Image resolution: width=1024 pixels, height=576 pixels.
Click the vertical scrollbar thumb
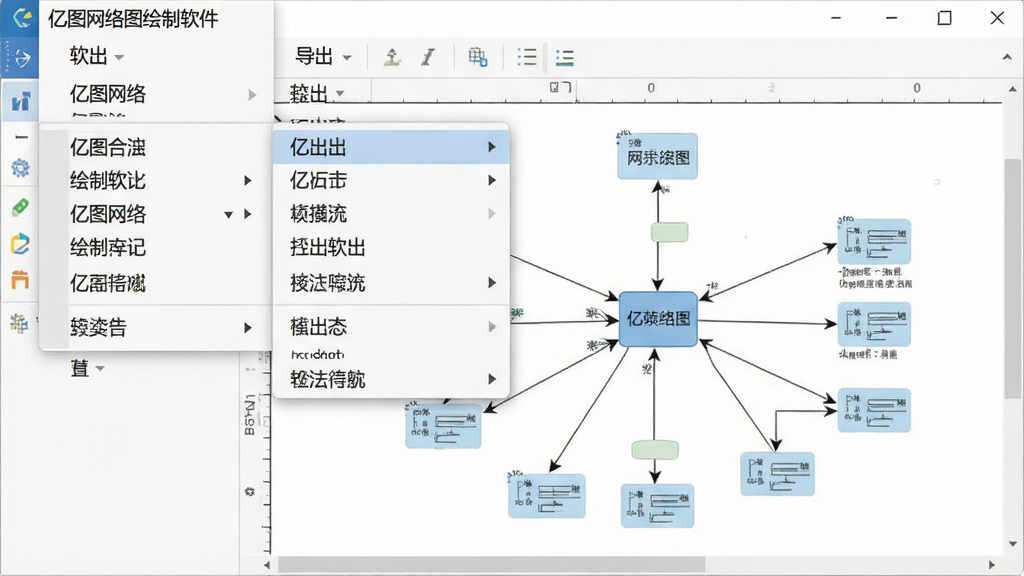pyautogui.click(x=1012, y=281)
